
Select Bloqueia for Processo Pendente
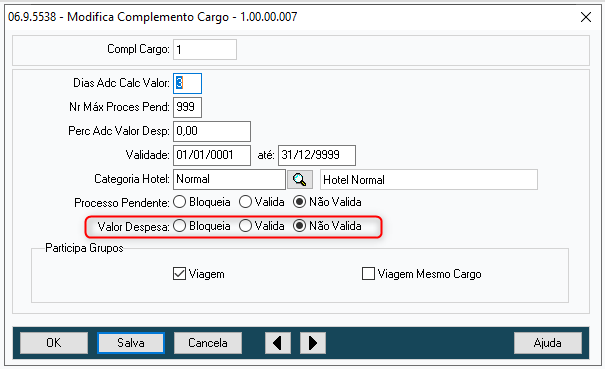tap(202, 202)
